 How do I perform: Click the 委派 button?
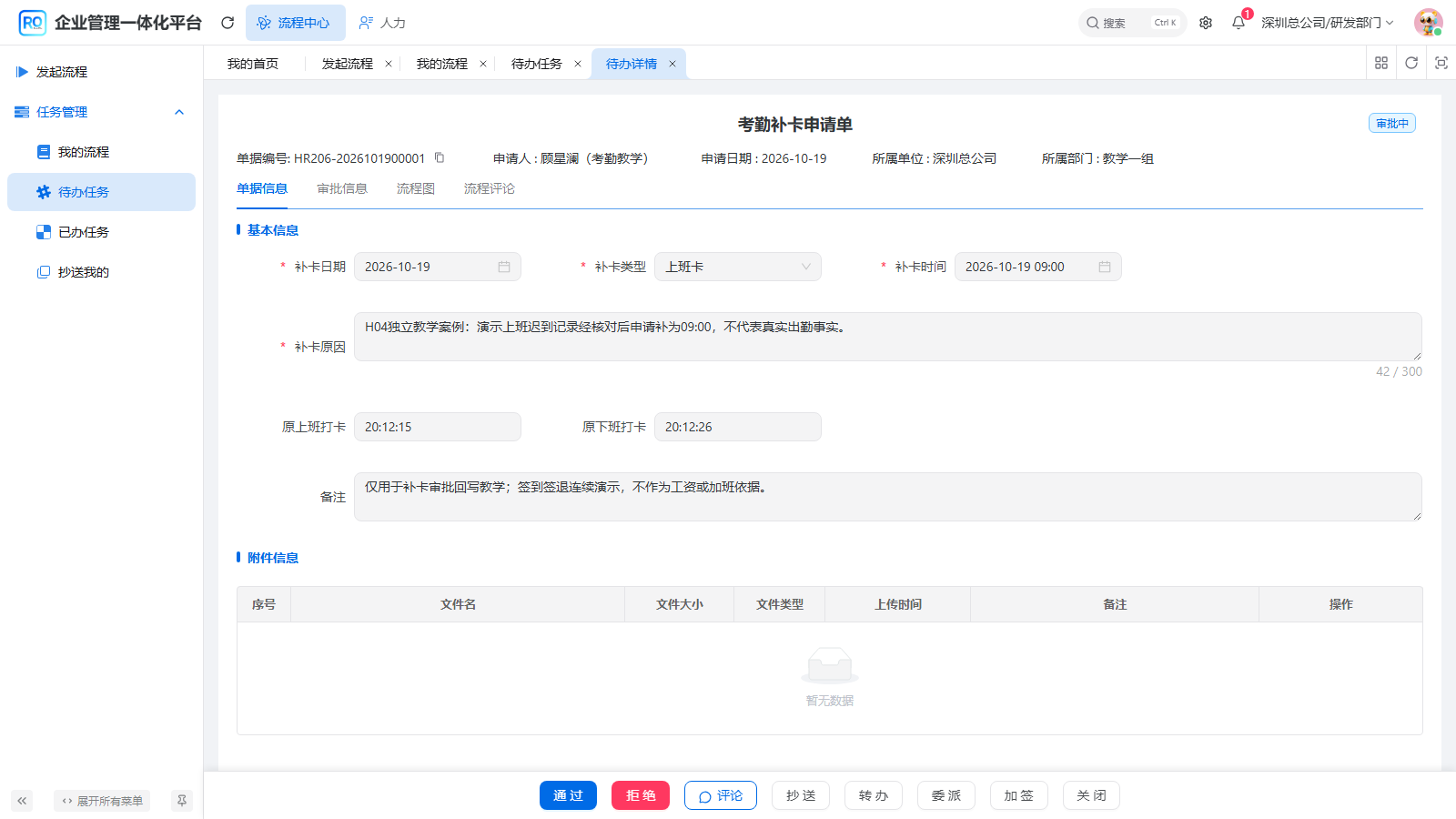(x=946, y=795)
